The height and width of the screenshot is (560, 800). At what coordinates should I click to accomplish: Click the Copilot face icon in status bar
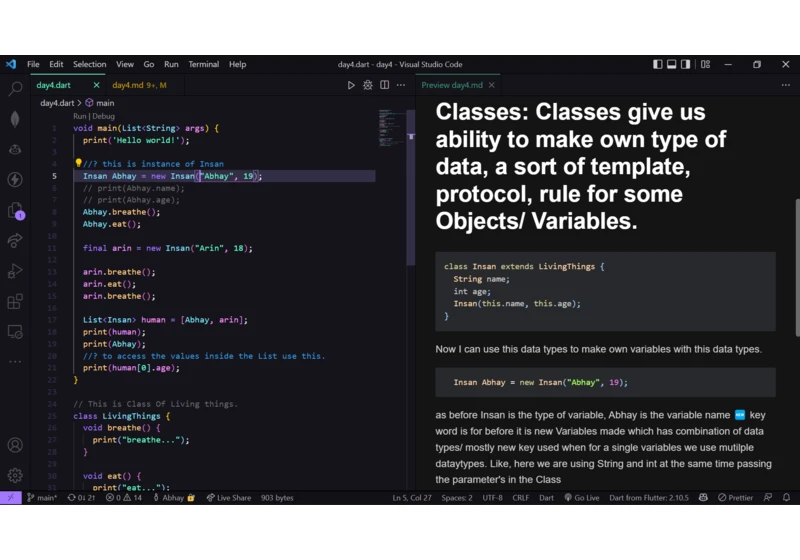[703, 498]
